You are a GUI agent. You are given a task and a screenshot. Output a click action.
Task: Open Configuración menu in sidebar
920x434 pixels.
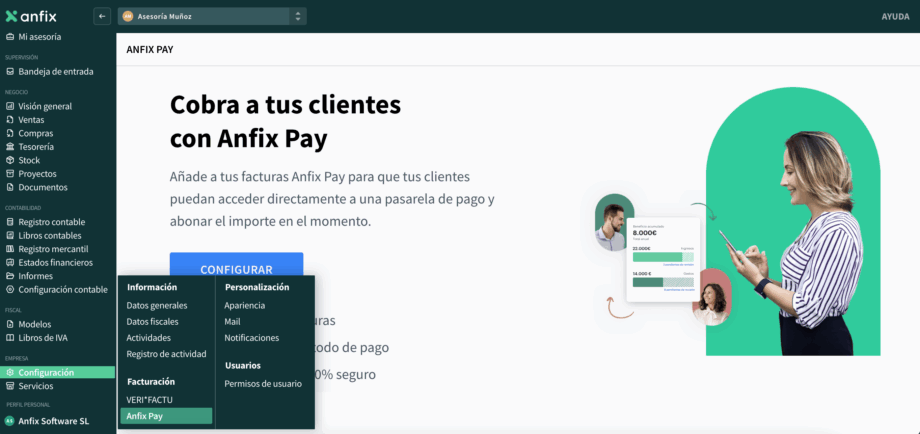46,372
